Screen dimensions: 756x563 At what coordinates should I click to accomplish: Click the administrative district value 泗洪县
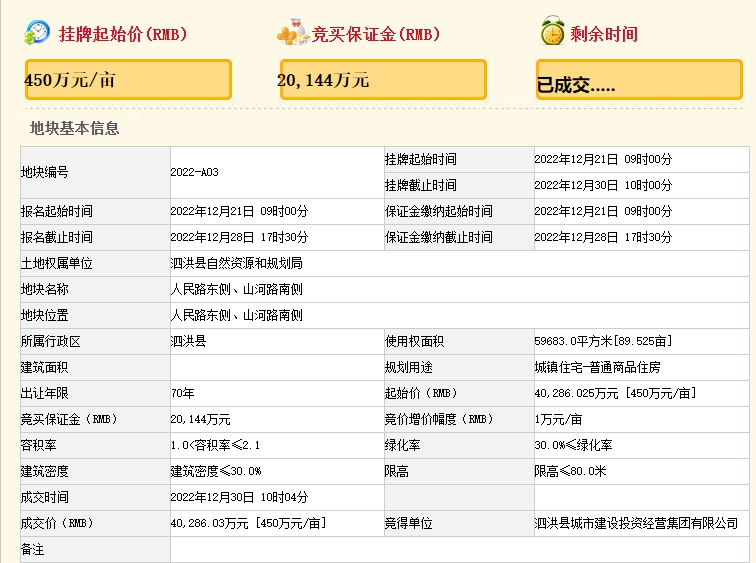click(x=189, y=341)
